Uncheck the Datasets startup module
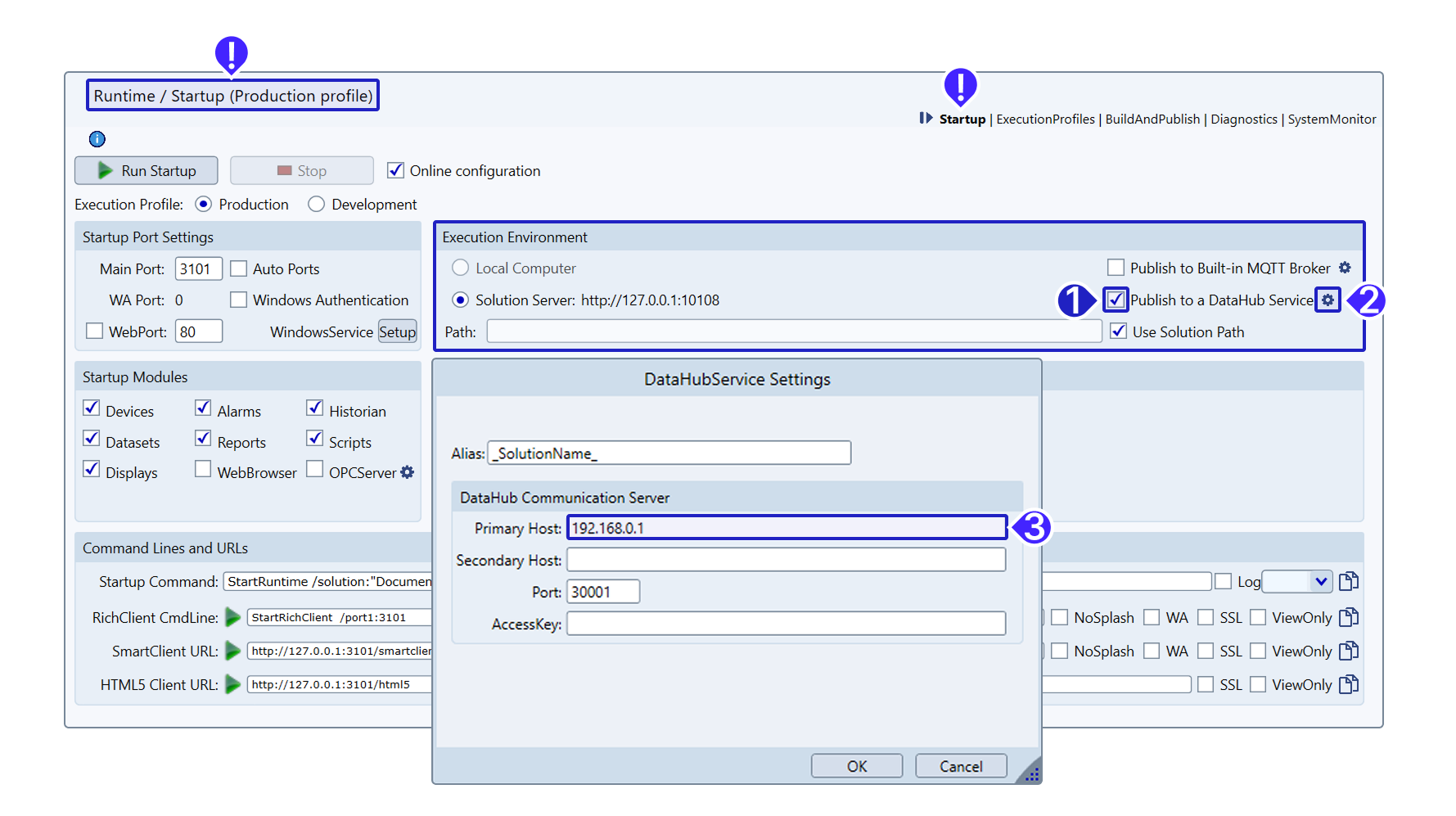 (x=92, y=439)
